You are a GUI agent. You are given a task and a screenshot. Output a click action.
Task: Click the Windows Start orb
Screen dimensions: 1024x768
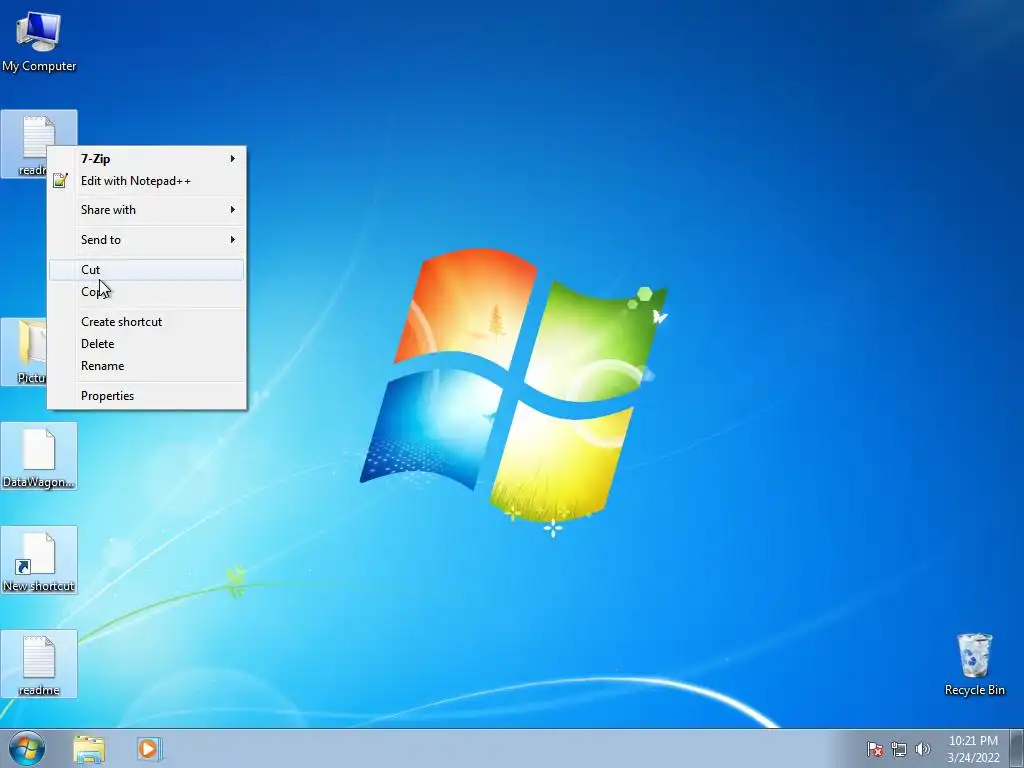point(27,748)
